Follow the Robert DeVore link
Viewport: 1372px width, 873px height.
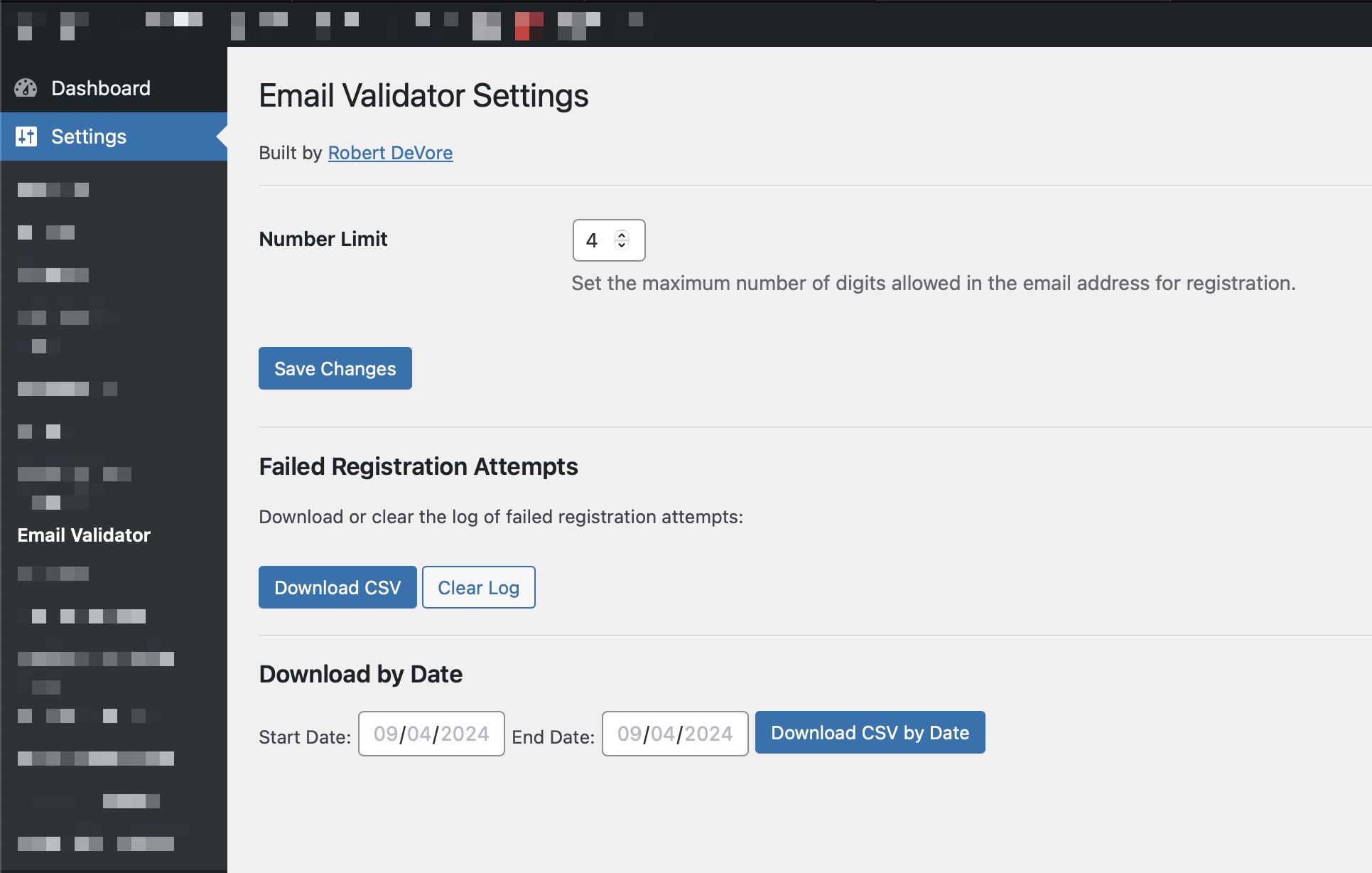(x=390, y=153)
